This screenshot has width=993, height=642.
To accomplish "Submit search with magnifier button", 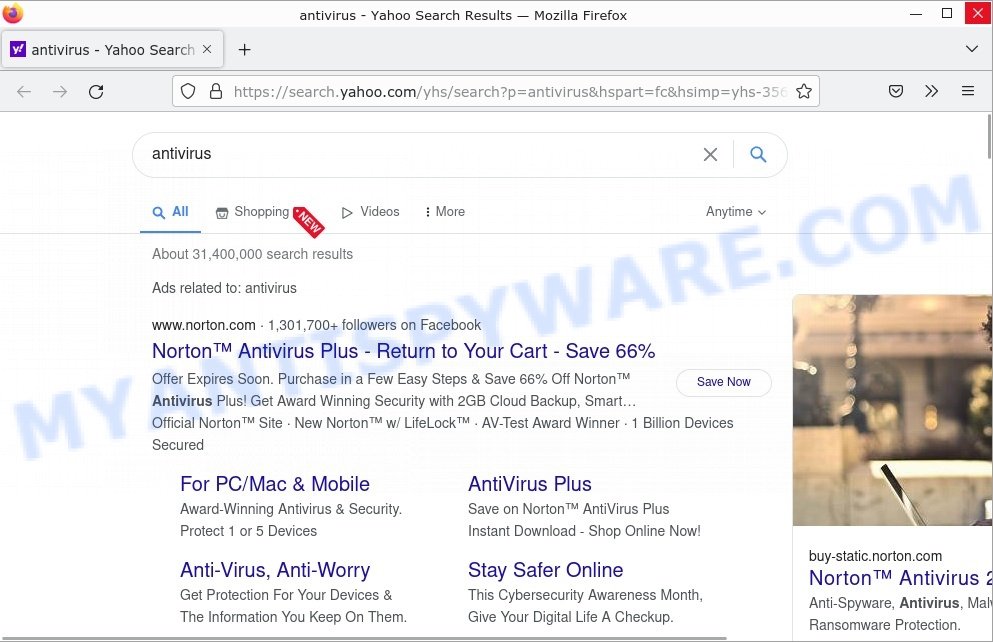I will pyautogui.click(x=758, y=154).
